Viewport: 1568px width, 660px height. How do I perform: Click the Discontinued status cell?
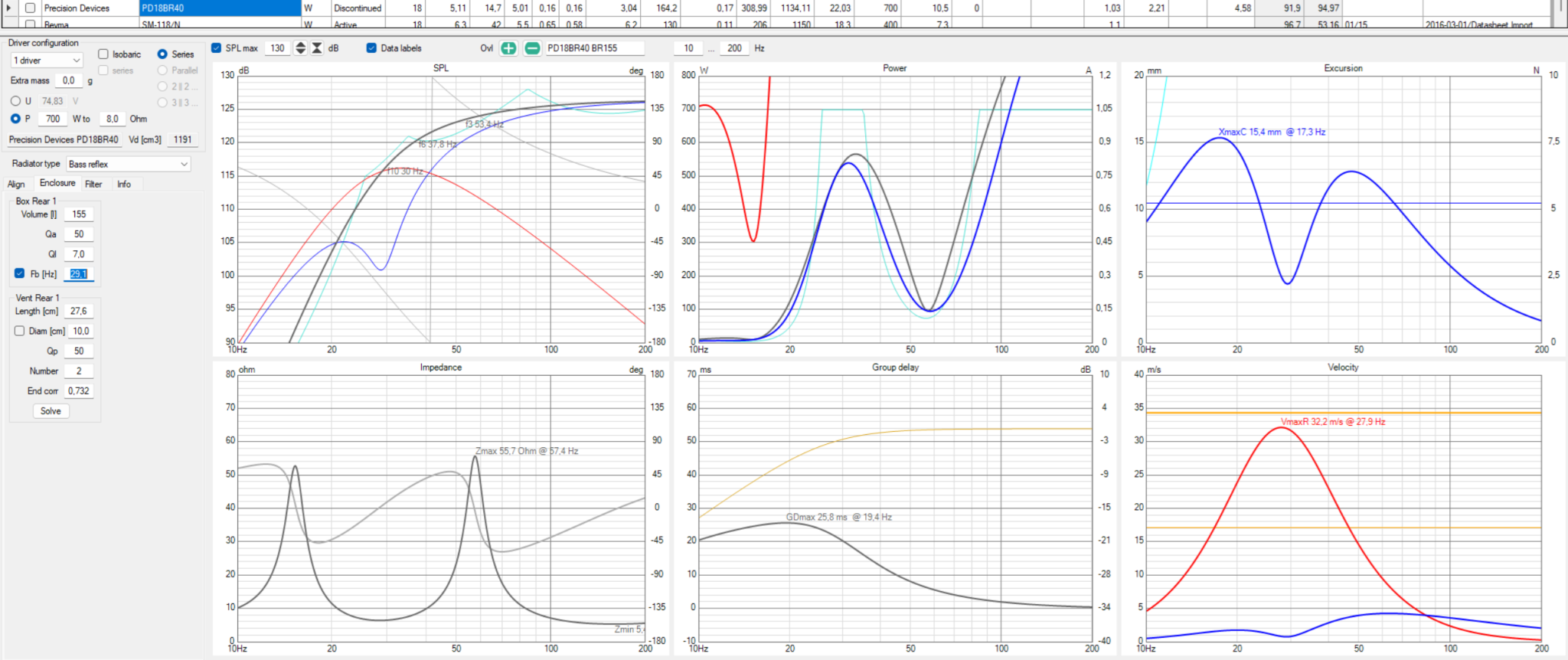tap(358, 8)
